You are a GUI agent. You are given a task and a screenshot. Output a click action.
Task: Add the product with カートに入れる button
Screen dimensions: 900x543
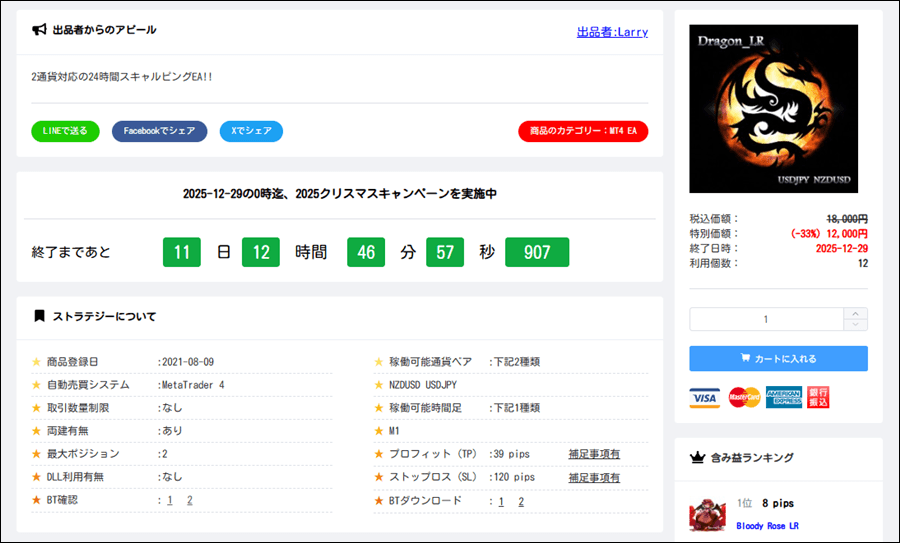click(778, 358)
